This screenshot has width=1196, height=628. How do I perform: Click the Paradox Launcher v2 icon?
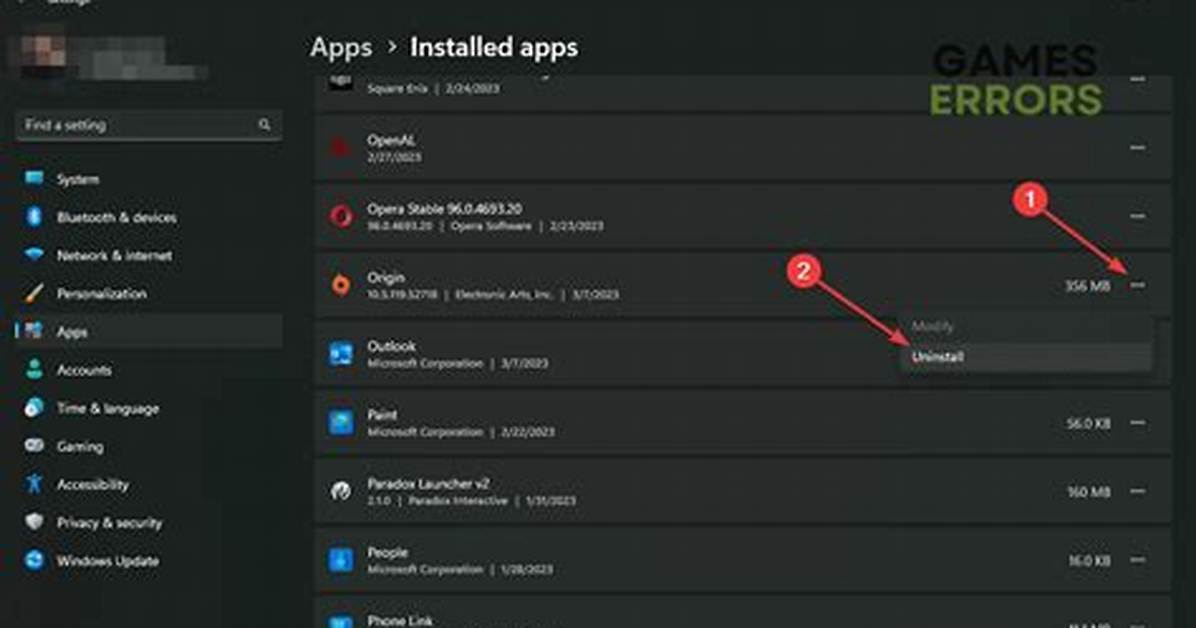coord(340,491)
